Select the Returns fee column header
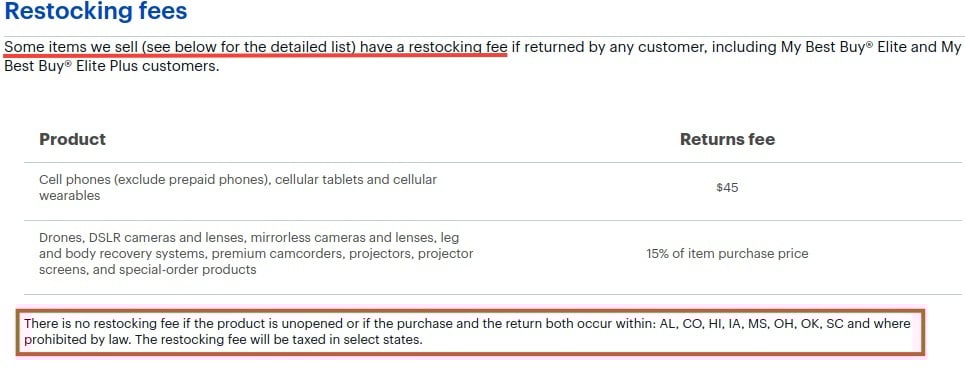Screen dimensions: 965x368 point(727,139)
